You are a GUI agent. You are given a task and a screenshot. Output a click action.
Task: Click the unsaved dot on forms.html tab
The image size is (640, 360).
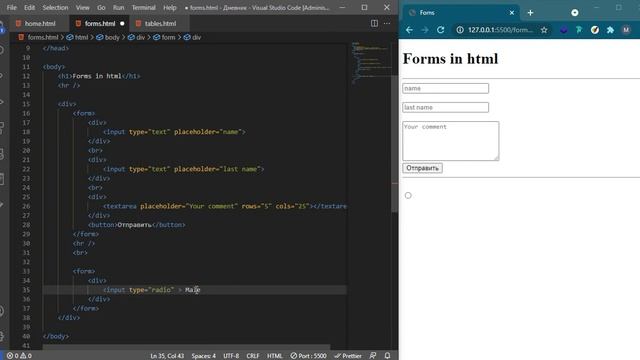(122, 24)
